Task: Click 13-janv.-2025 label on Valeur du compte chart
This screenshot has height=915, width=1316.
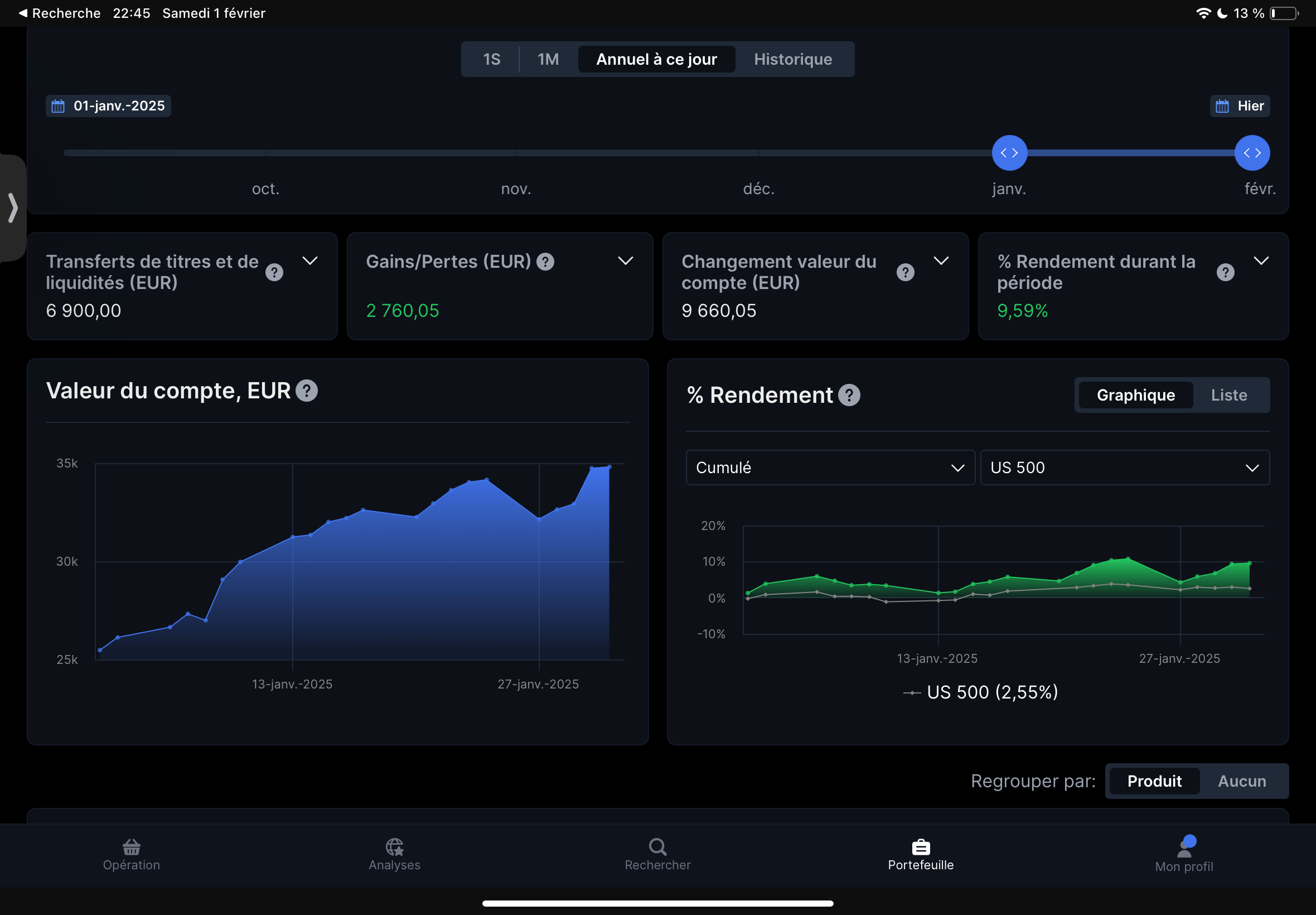Action: pos(292,684)
